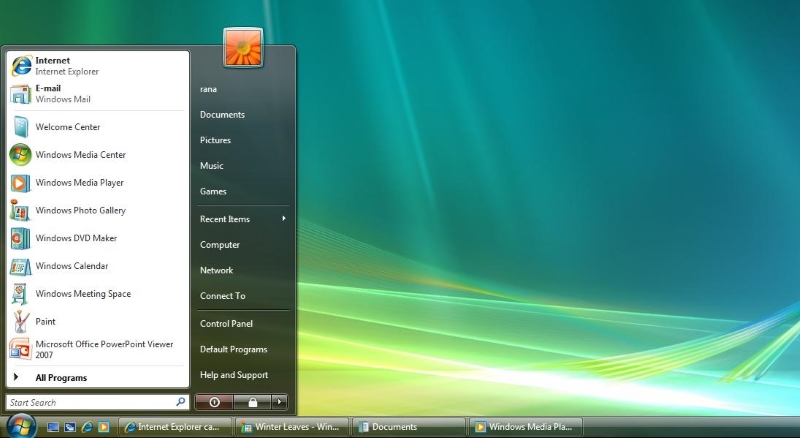This screenshot has height=438, width=800.
Task: Switch to Winter Leaves taskbar window
Action: pyautogui.click(x=292, y=427)
